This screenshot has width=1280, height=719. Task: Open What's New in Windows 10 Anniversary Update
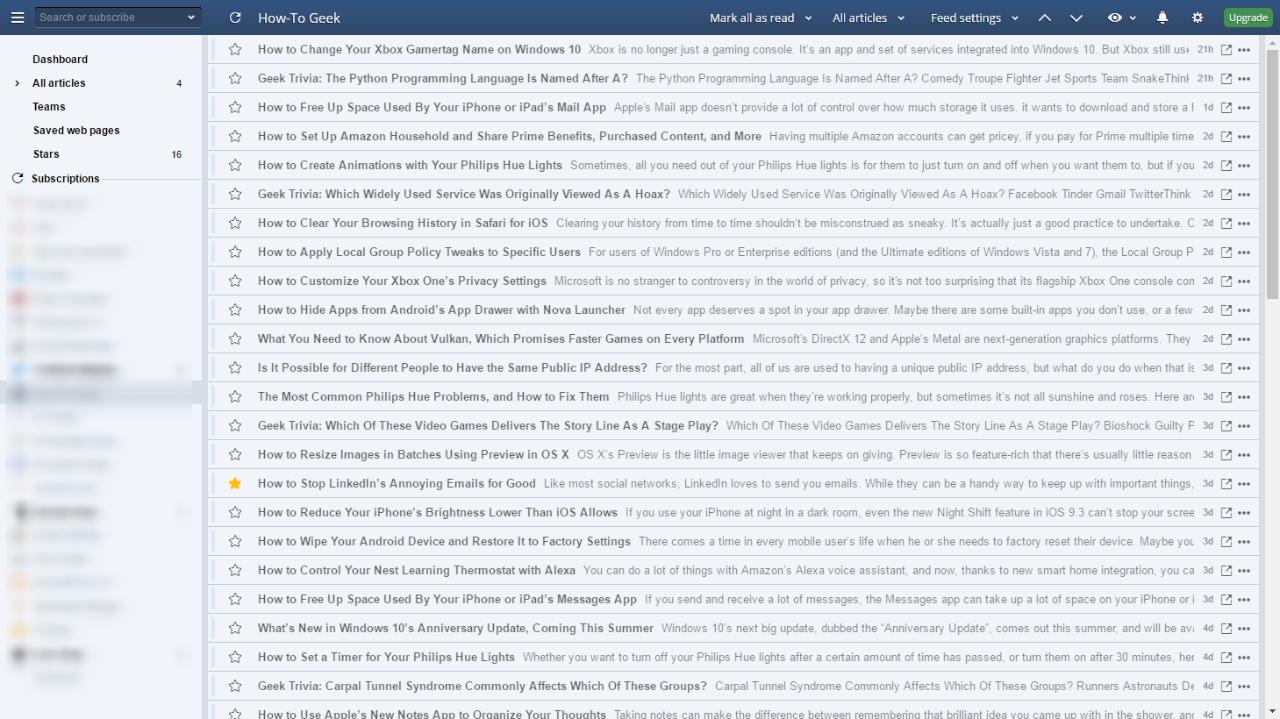[455, 628]
